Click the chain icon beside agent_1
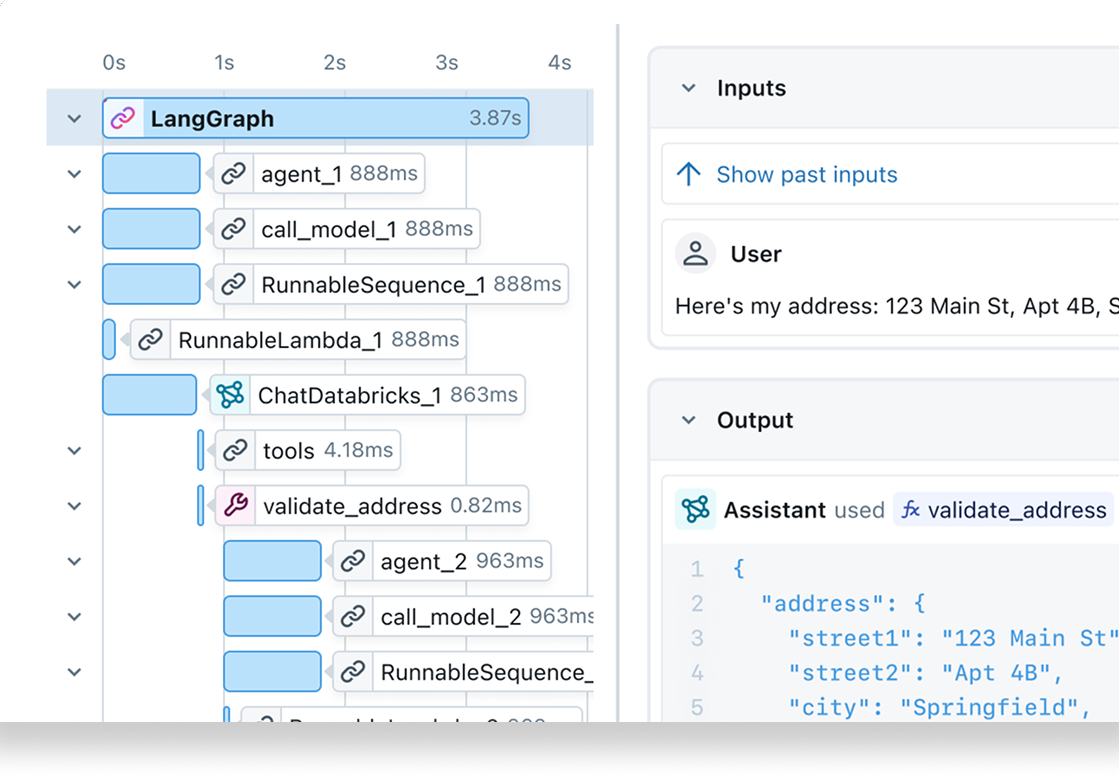This screenshot has width=1119, height=782. pyautogui.click(x=233, y=173)
